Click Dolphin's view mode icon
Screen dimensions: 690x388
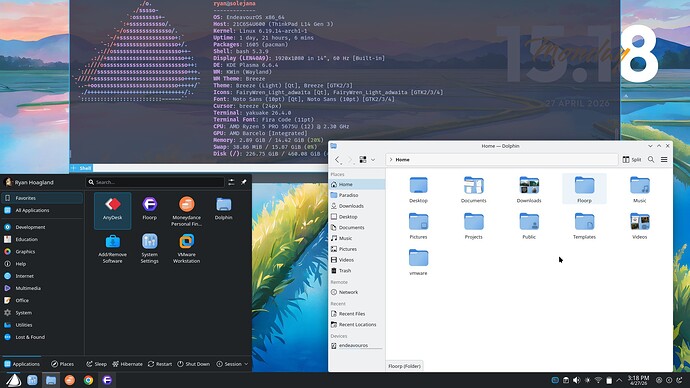click(363, 160)
